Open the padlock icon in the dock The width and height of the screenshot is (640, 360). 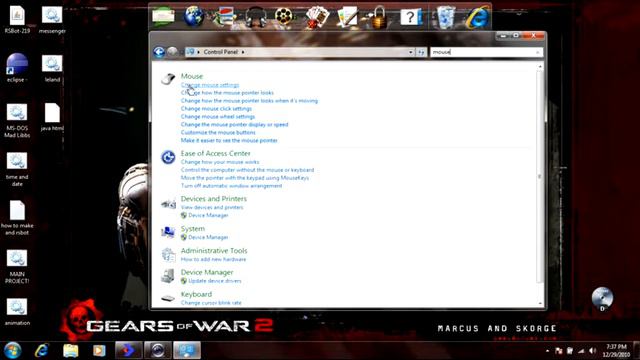378,17
